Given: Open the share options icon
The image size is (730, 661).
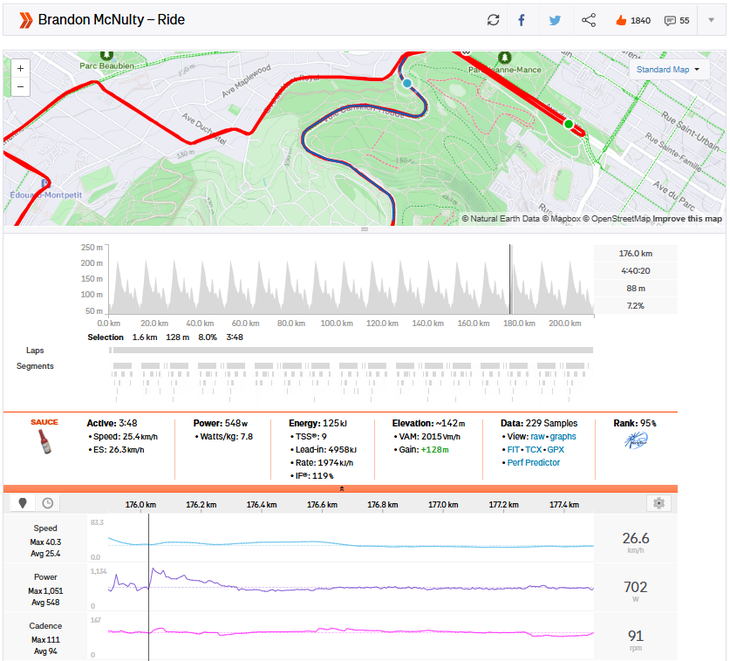Looking at the screenshot, I should (589, 20).
